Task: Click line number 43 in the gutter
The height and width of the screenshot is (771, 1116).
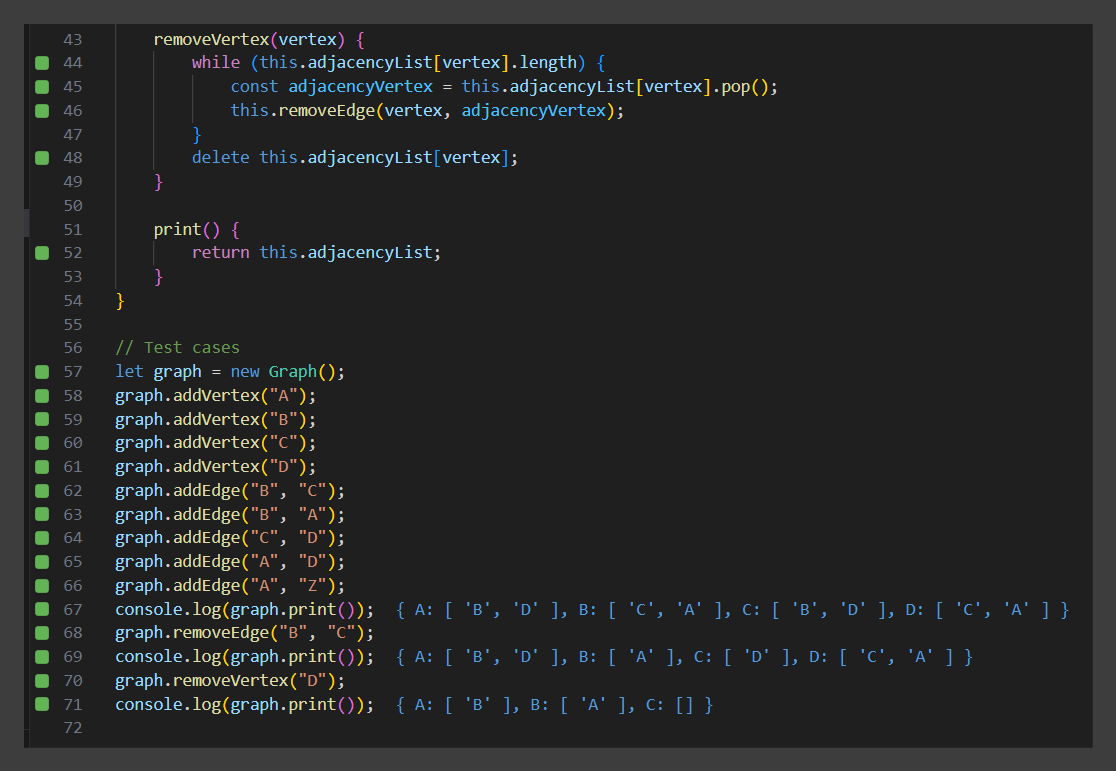Action: coord(73,39)
